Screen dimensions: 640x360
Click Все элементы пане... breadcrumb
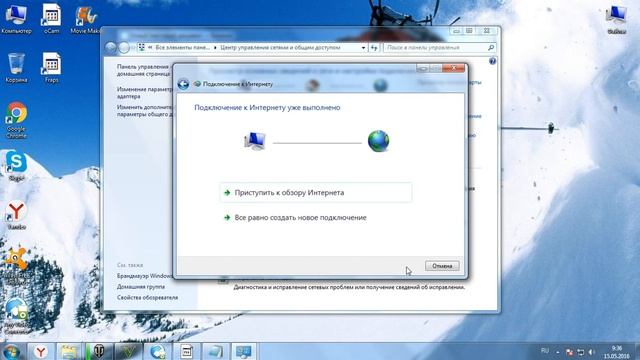pyautogui.click(x=182, y=48)
